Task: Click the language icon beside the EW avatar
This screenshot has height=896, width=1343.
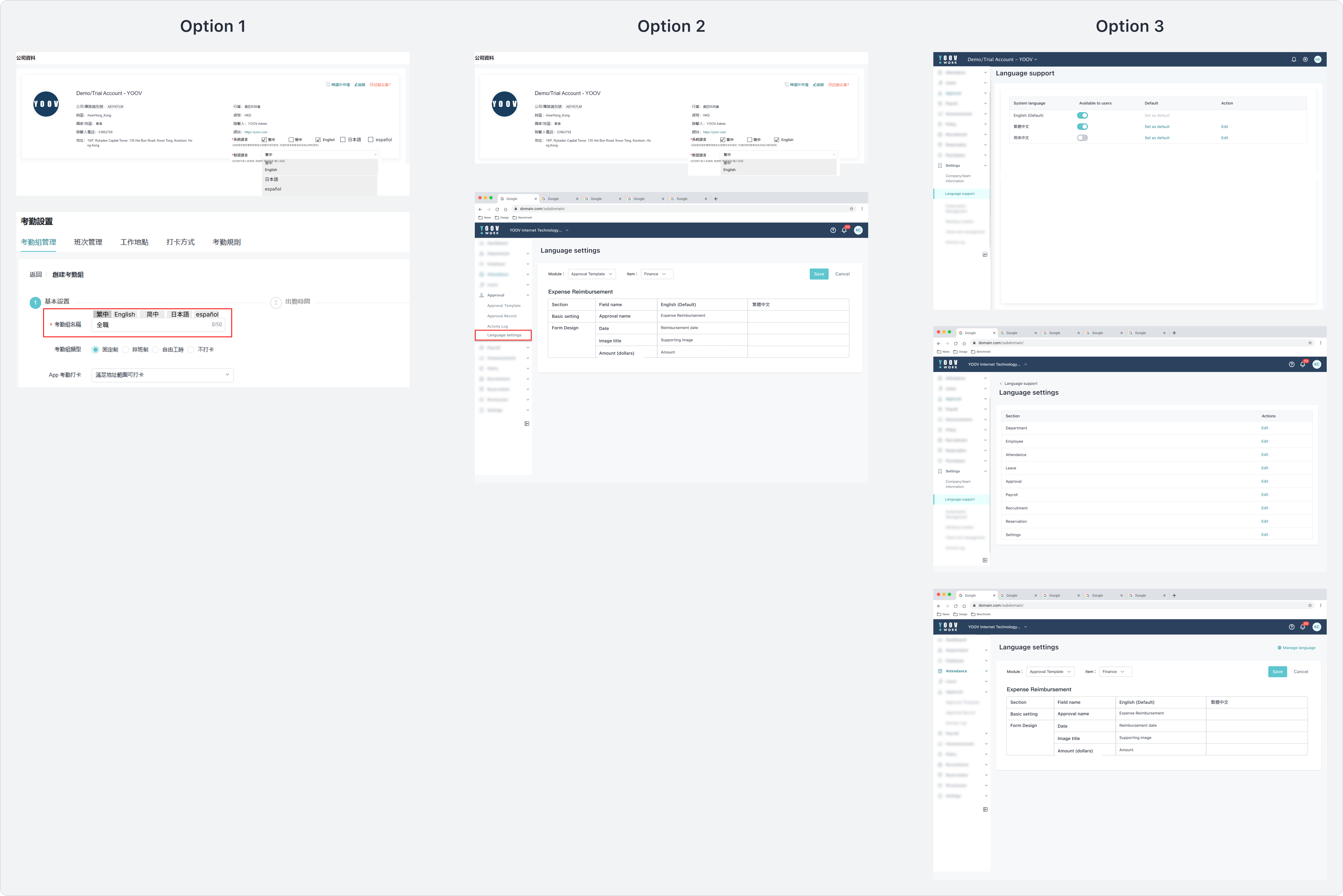Action: coord(1305,59)
